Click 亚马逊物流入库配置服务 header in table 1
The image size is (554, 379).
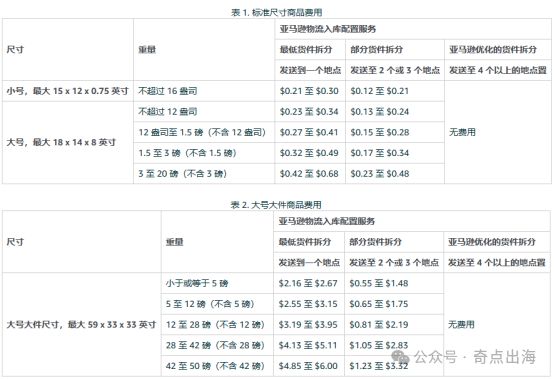328,29
